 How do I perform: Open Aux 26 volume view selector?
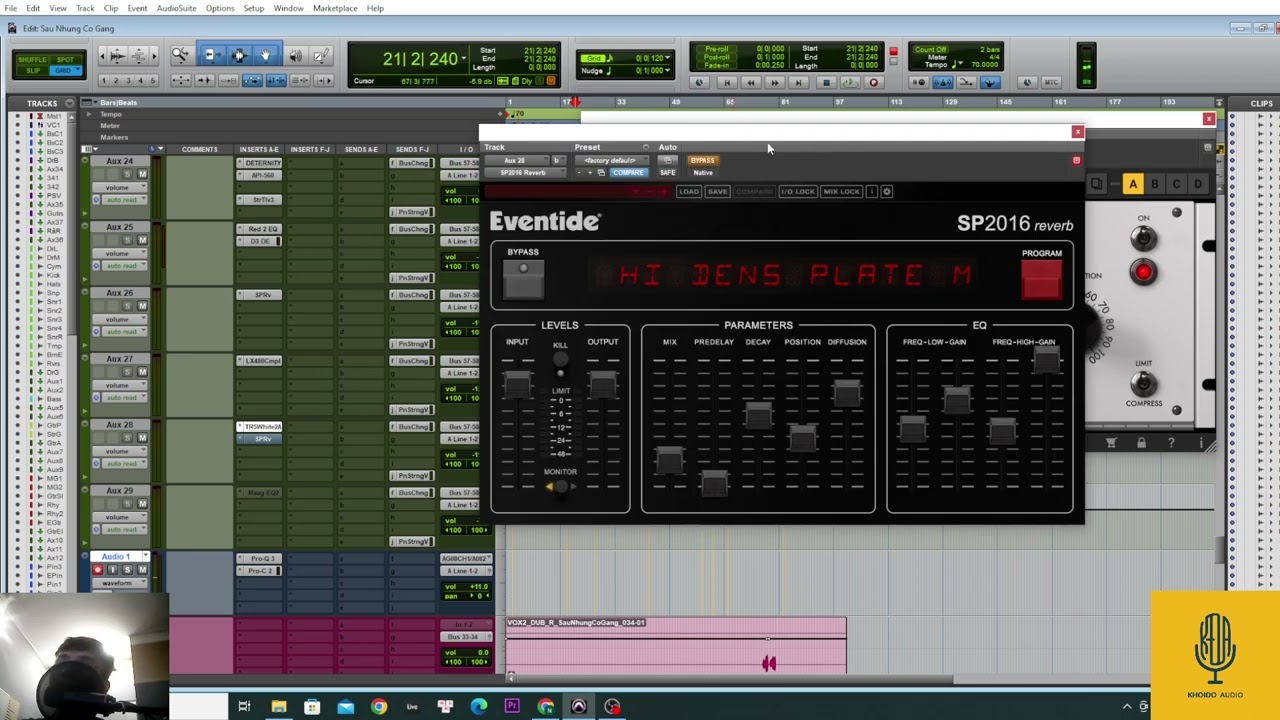[118, 319]
